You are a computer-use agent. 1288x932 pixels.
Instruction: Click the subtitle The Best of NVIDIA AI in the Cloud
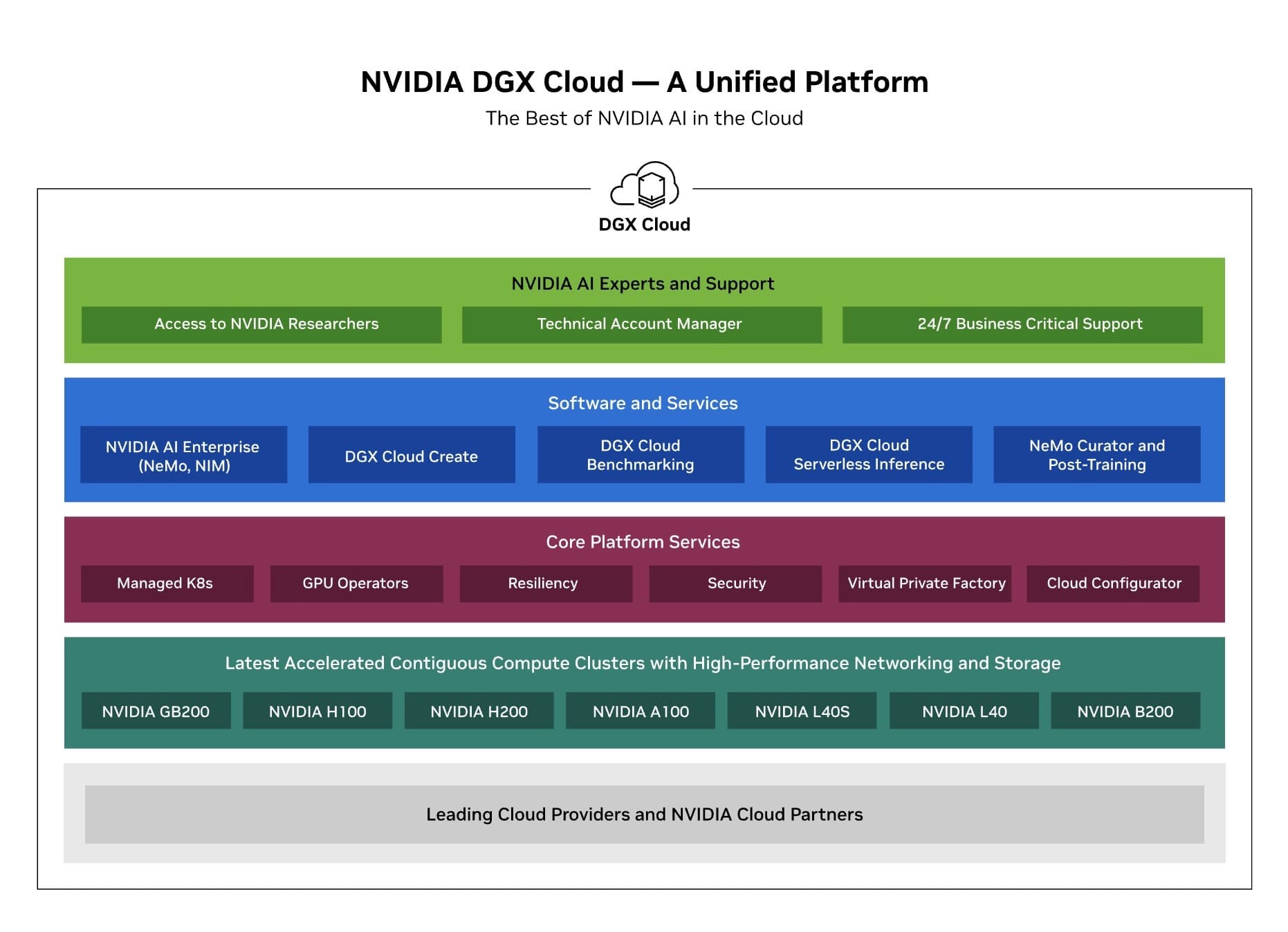644,118
